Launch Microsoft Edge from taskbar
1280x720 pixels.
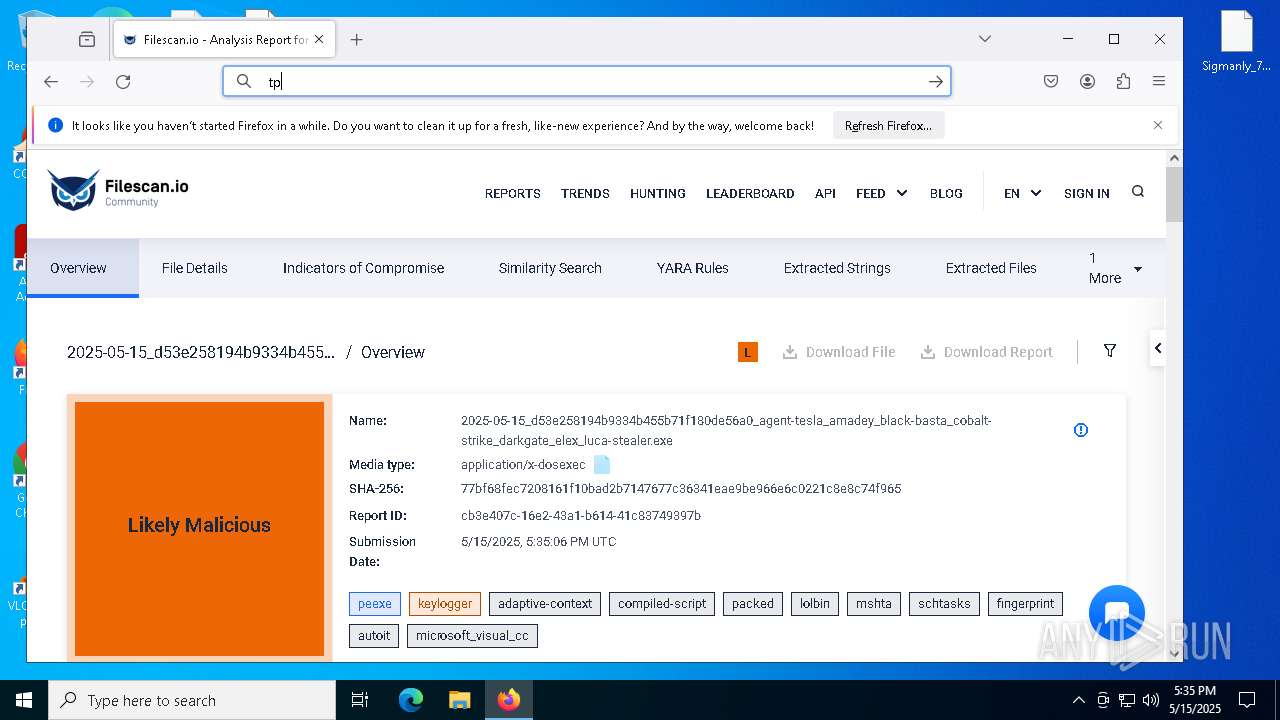click(411, 700)
